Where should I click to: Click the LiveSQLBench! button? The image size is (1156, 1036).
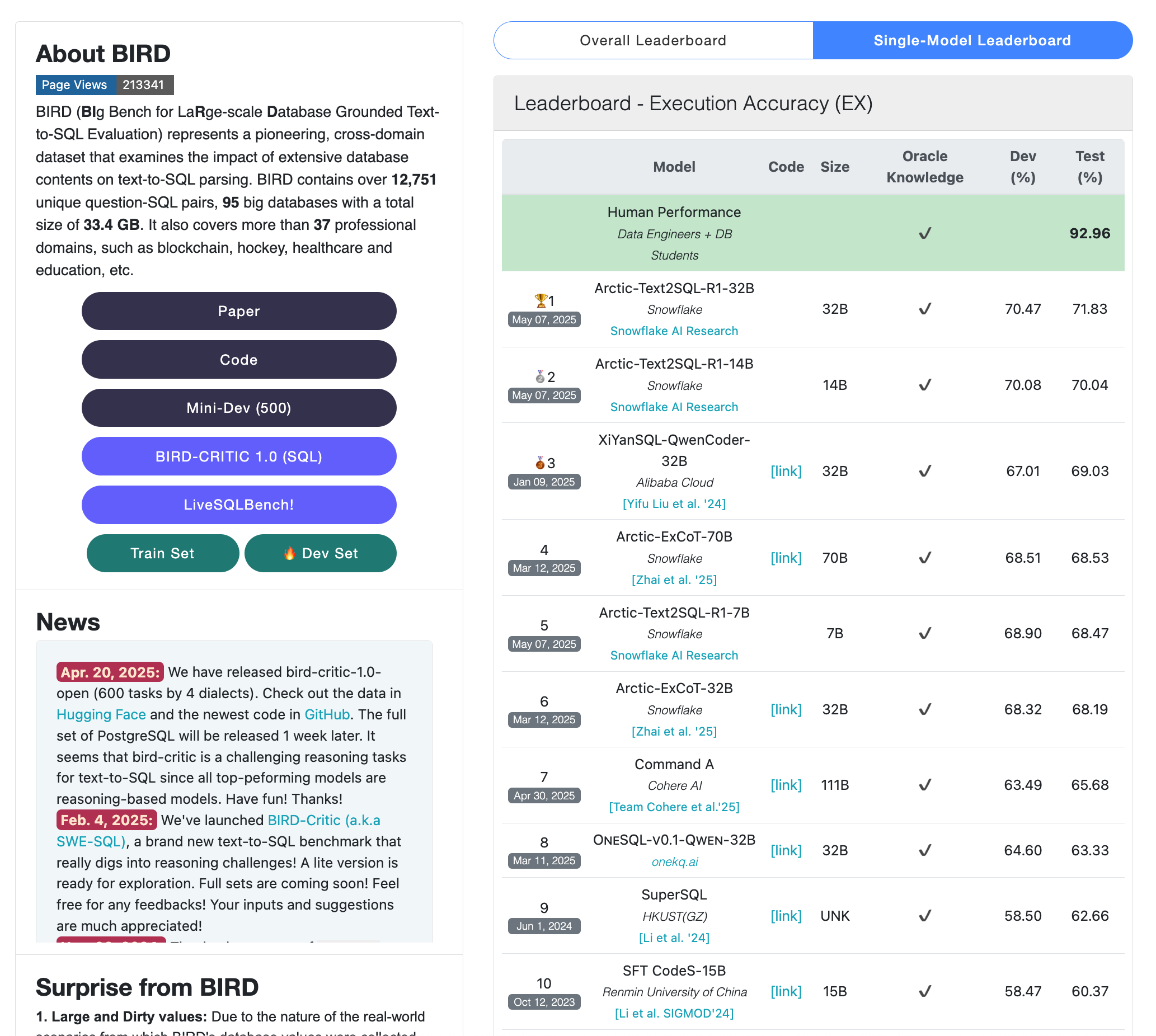point(238,505)
